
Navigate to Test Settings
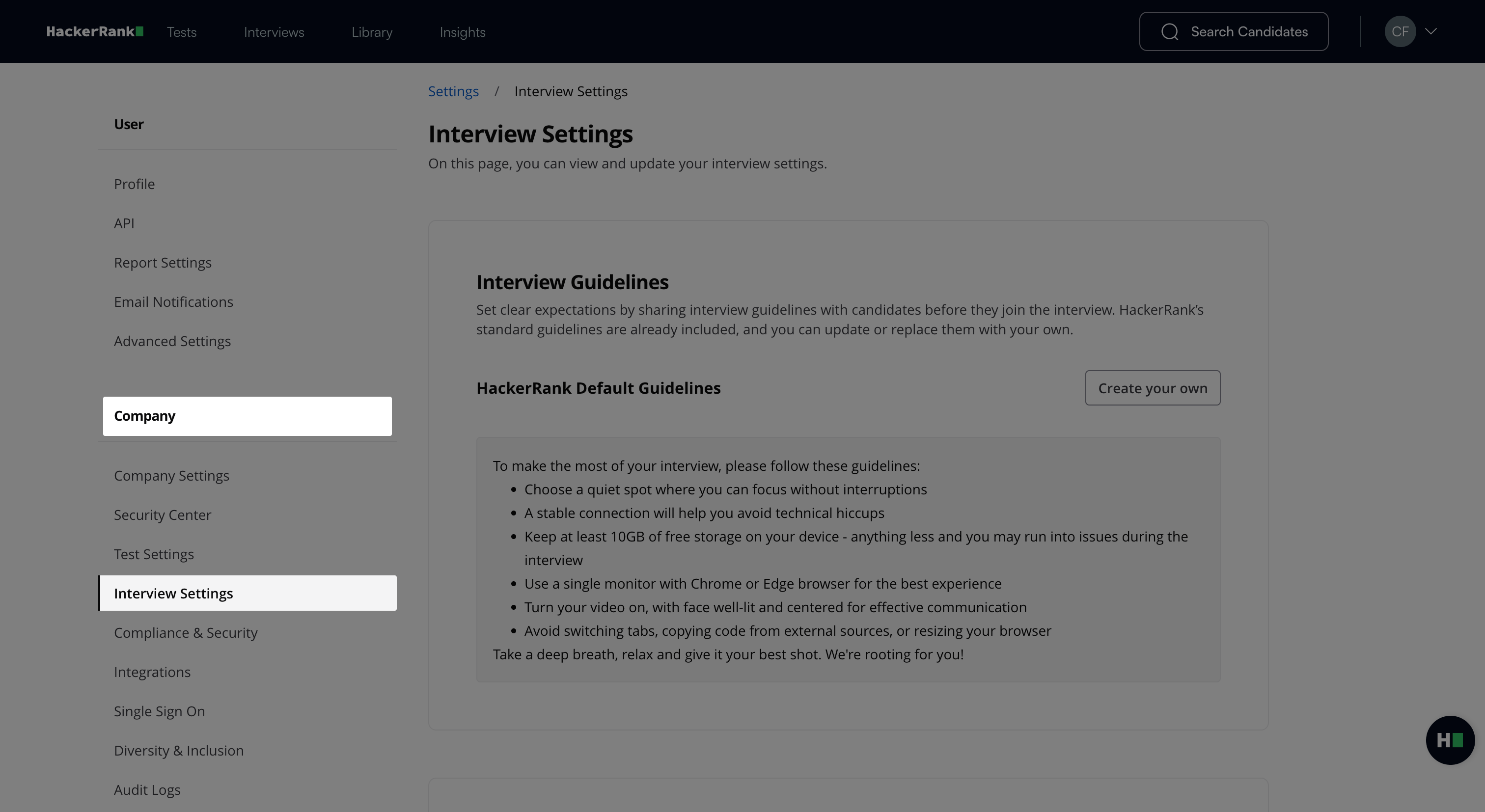tap(154, 554)
